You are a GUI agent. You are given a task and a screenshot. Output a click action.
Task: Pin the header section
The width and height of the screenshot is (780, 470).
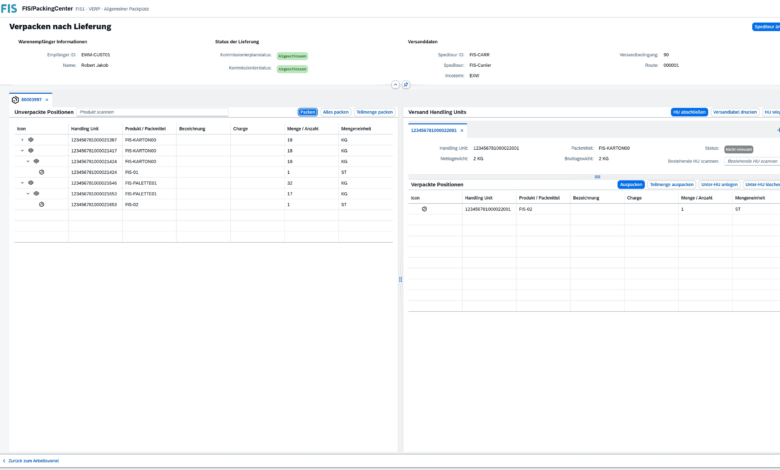click(x=406, y=85)
